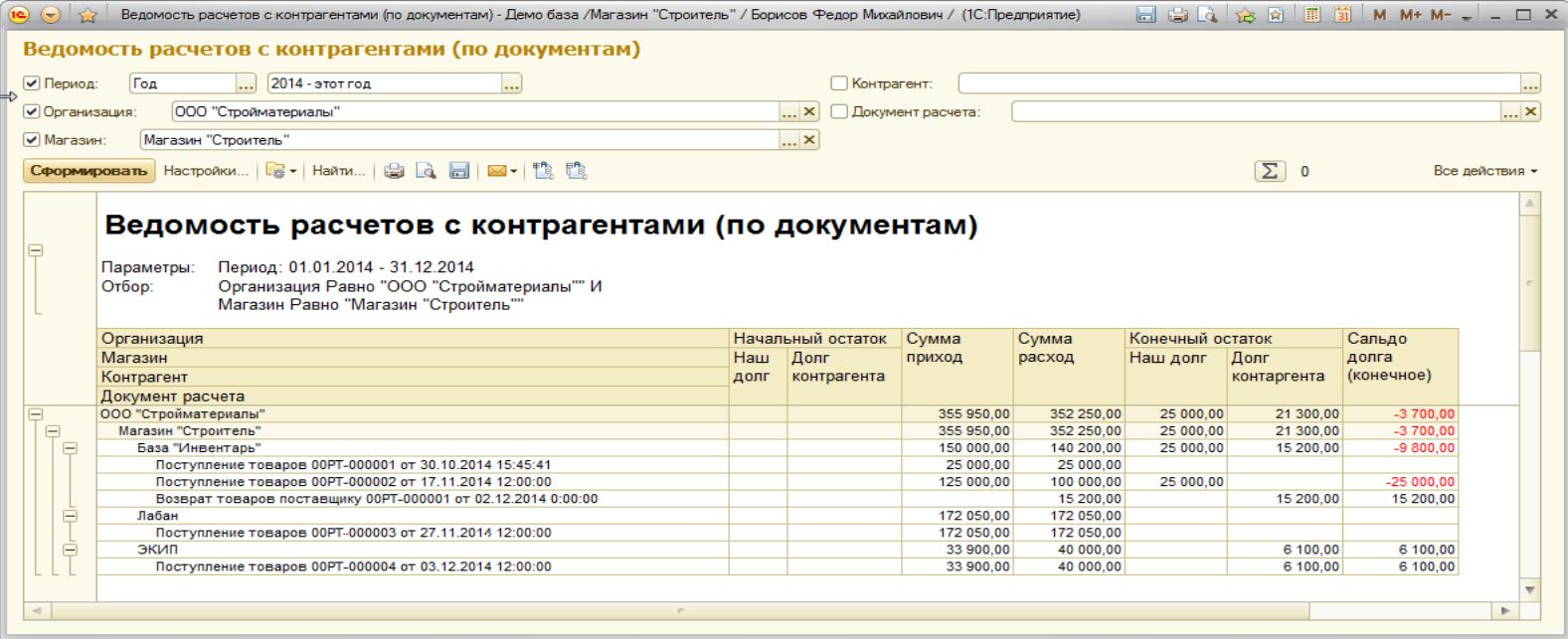The width and height of the screenshot is (1568, 639).
Task: Click the Сформировать button
Action: pyautogui.click(x=88, y=171)
